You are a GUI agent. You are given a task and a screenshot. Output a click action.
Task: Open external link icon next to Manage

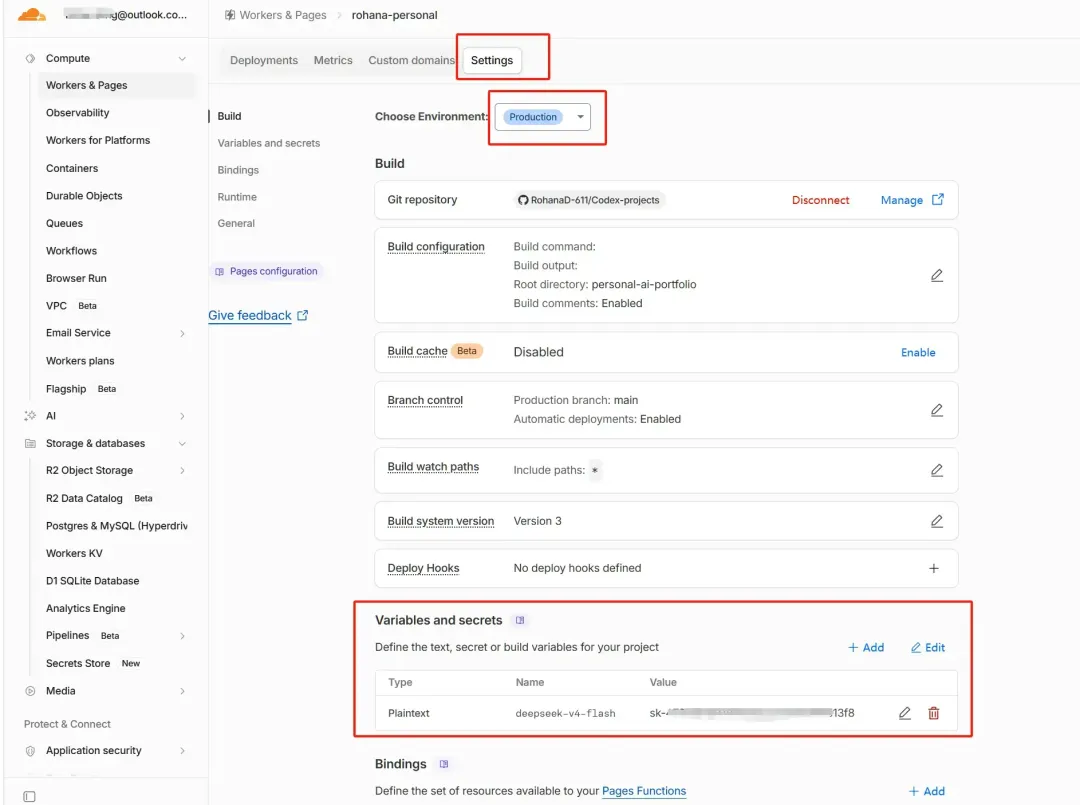[x=937, y=200]
